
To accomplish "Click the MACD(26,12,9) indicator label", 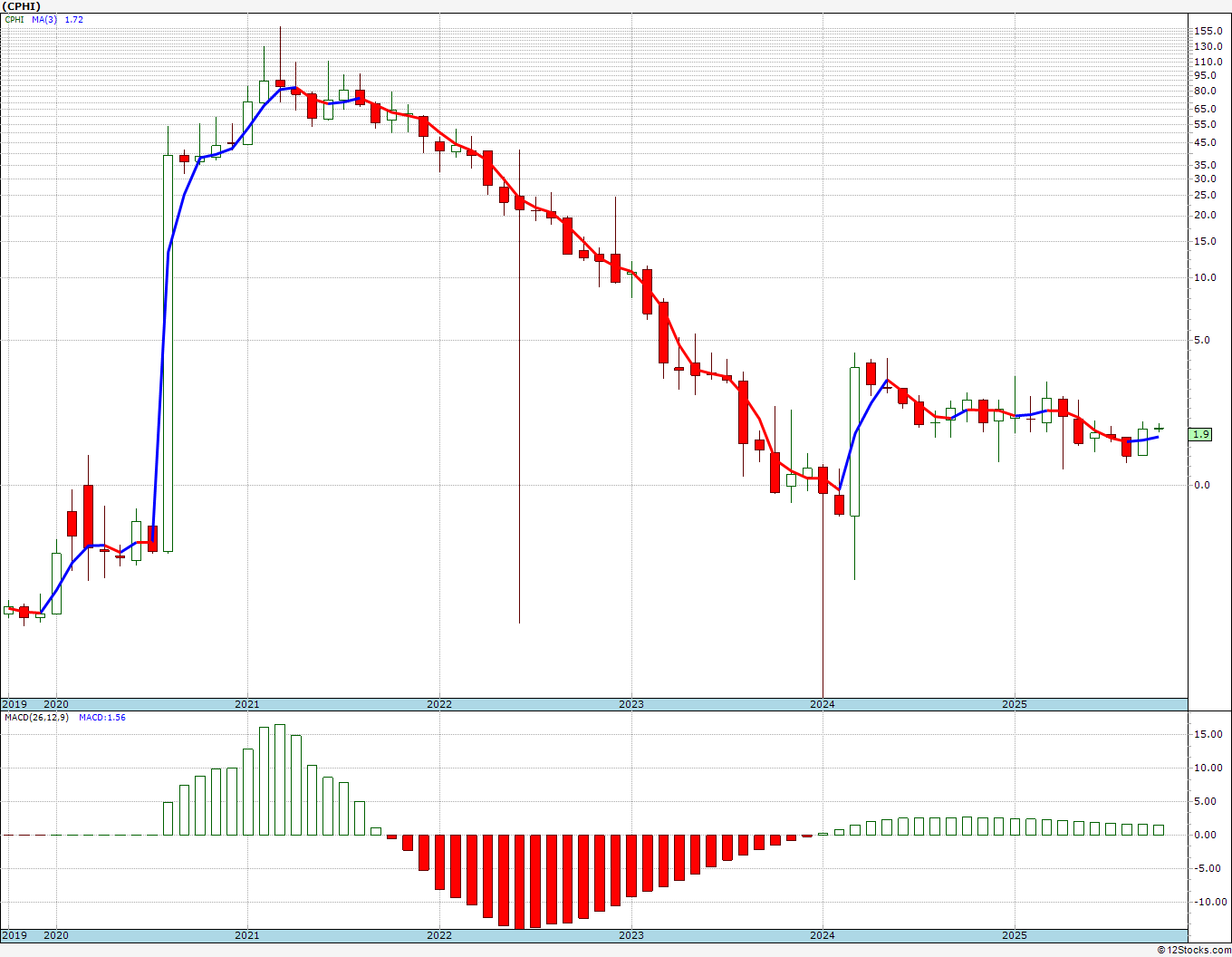I will click(x=35, y=717).
